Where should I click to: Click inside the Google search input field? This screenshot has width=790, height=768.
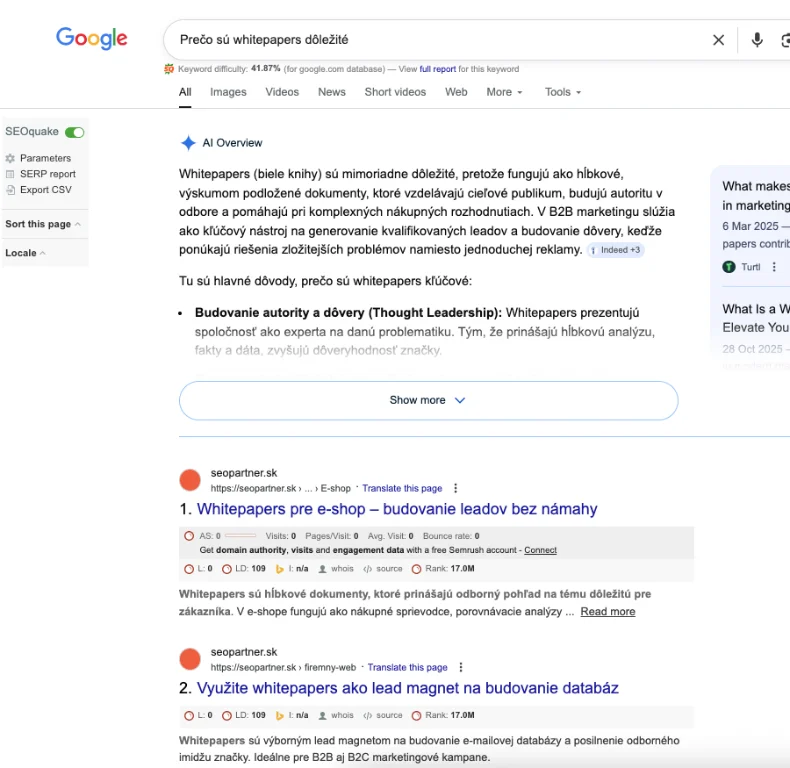point(430,40)
